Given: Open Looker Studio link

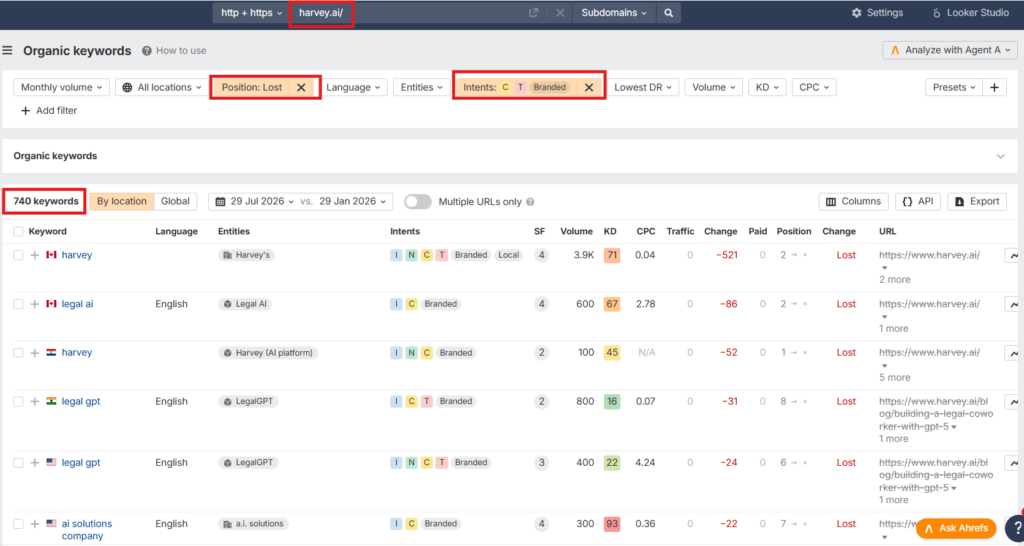Looking at the screenshot, I should 970,13.
